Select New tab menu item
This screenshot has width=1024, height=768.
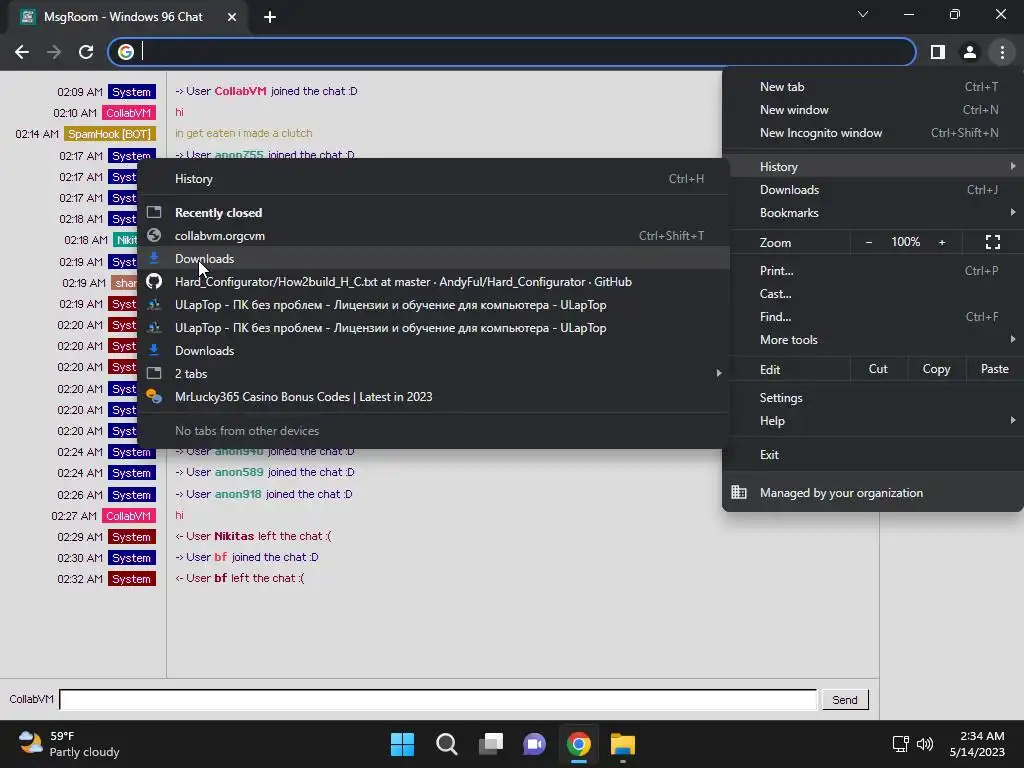click(x=873, y=87)
